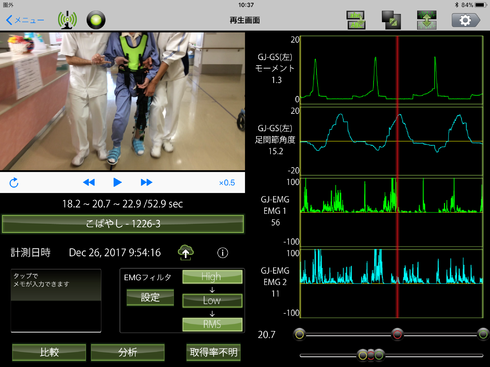This screenshot has height=367, width=490.
Task: Tap the ankle angle 足関節角度 graph
Action: [392, 141]
